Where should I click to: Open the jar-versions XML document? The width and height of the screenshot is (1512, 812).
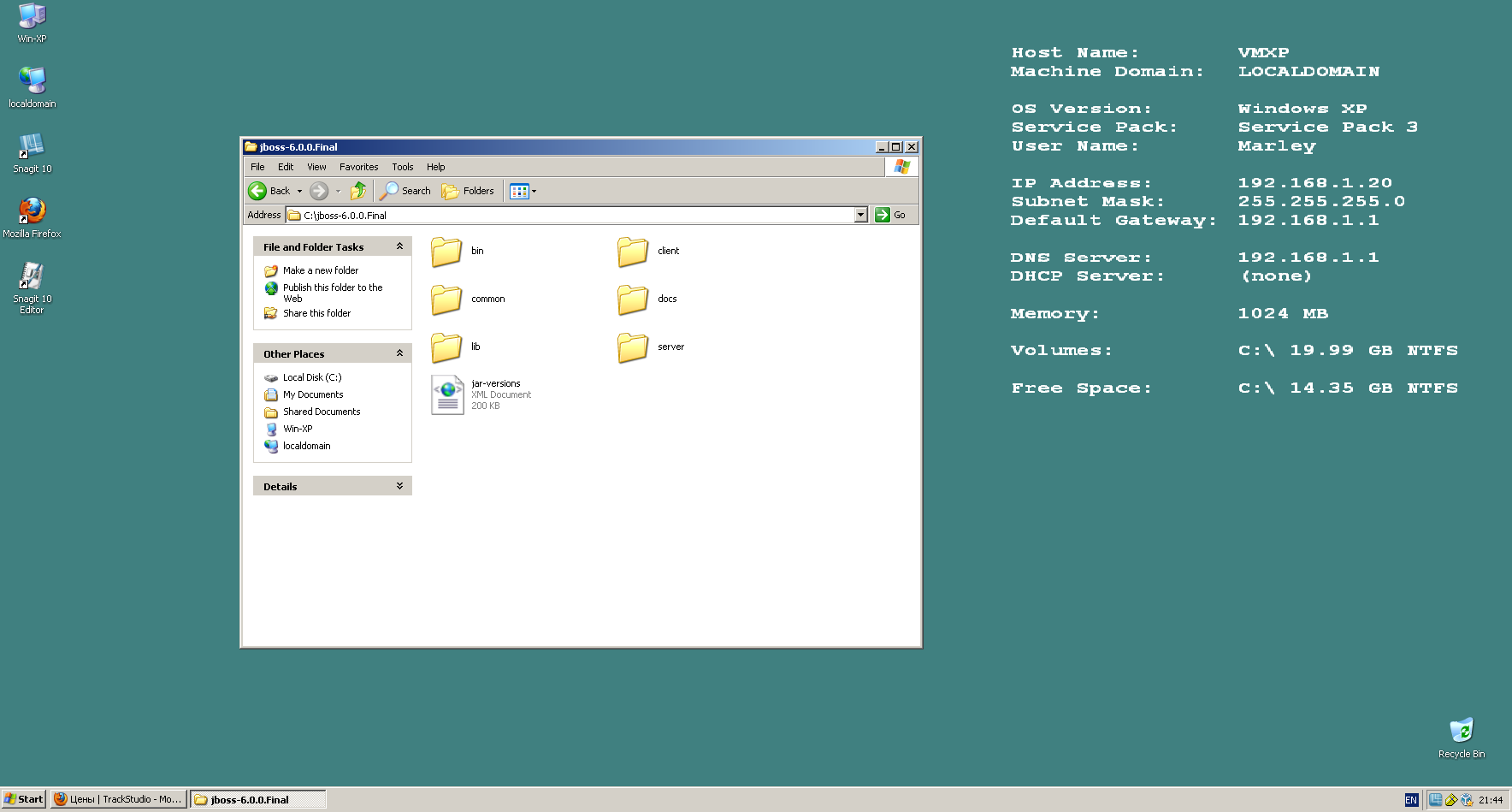[448, 392]
